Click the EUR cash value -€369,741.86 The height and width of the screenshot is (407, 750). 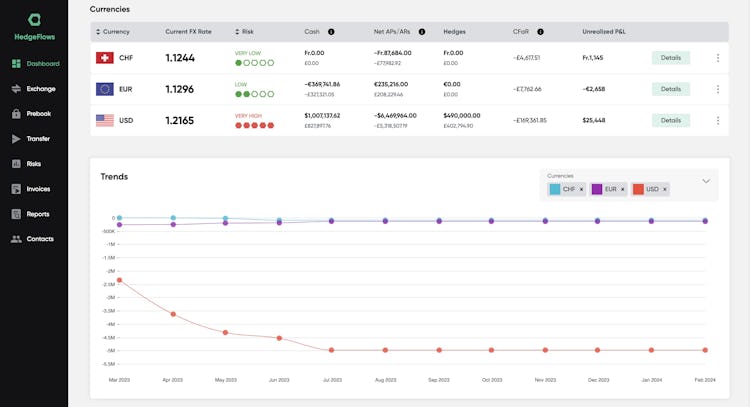coord(322,84)
